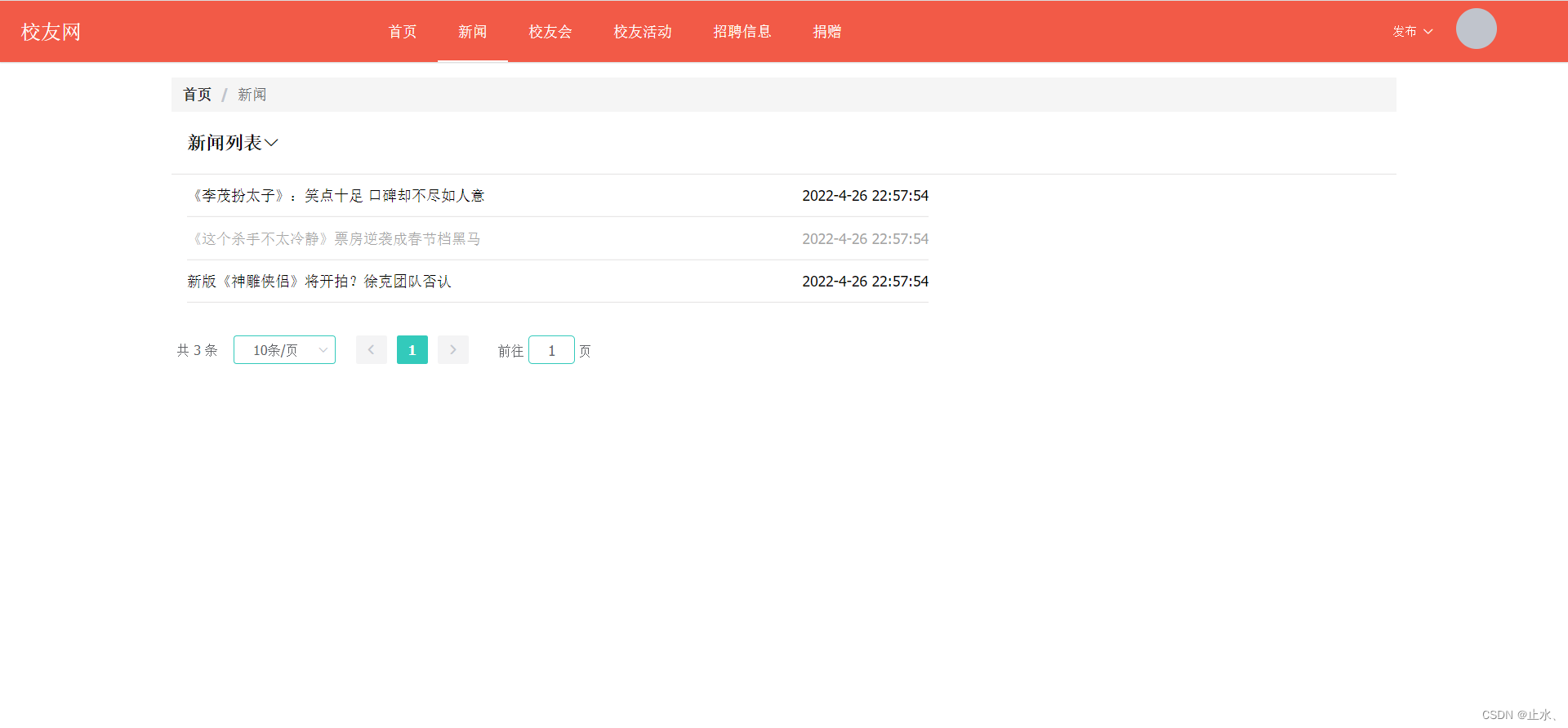
Task: Click the round user avatar
Action: [x=1476, y=29]
